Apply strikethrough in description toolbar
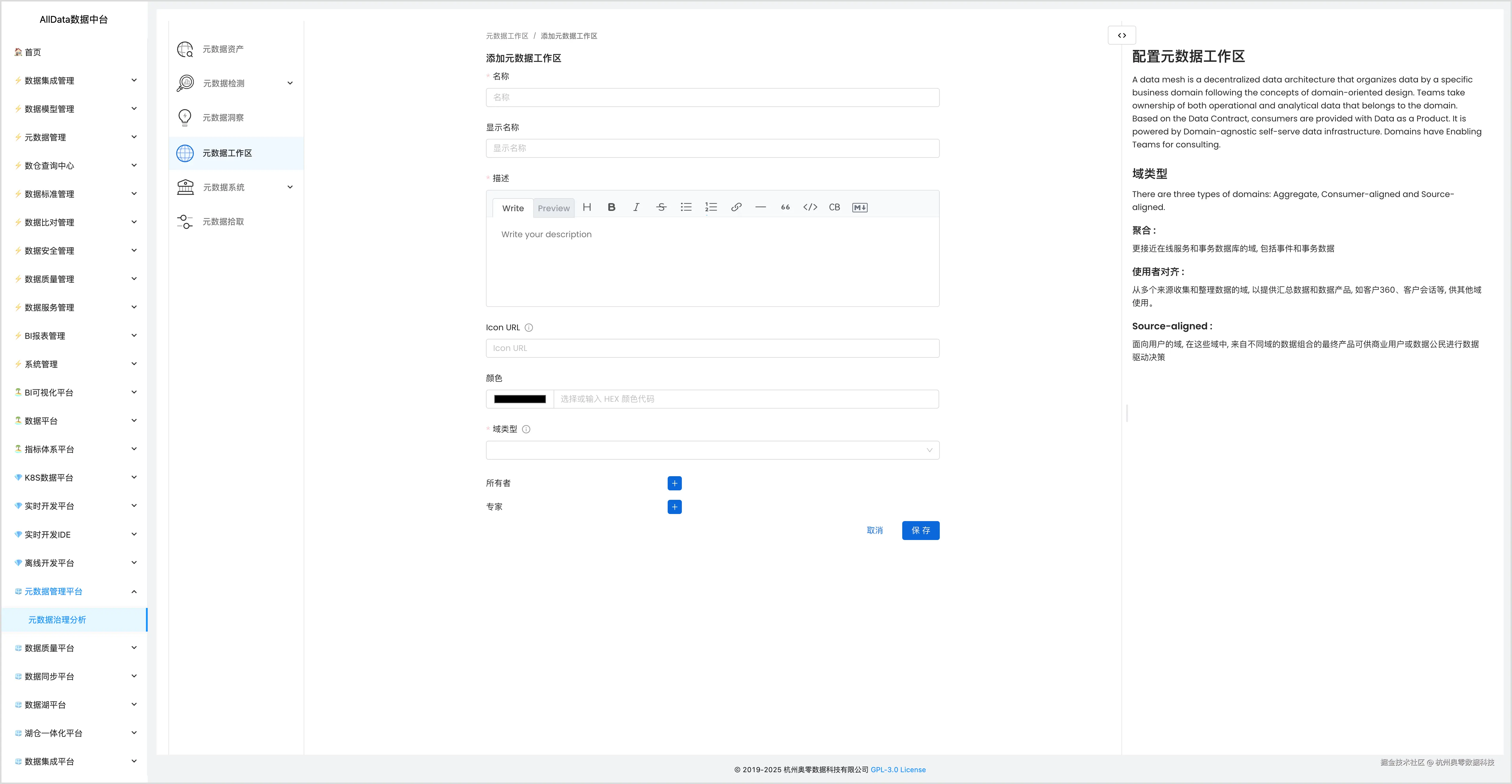1512x784 pixels. tap(661, 207)
